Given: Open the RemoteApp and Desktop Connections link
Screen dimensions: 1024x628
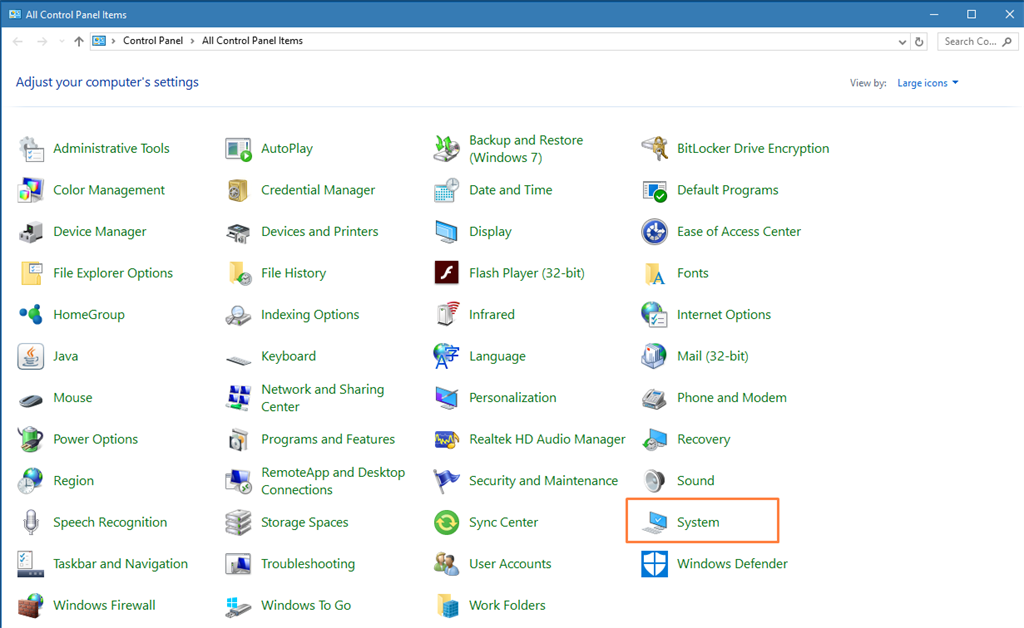Looking at the screenshot, I should (333, 481).
